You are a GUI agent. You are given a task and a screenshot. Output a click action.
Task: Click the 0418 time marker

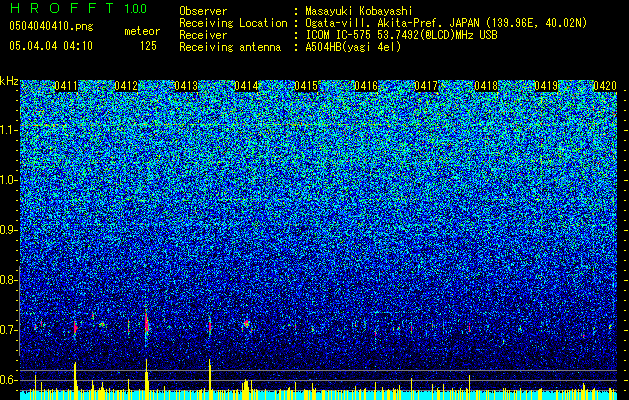tap(486, 86)
